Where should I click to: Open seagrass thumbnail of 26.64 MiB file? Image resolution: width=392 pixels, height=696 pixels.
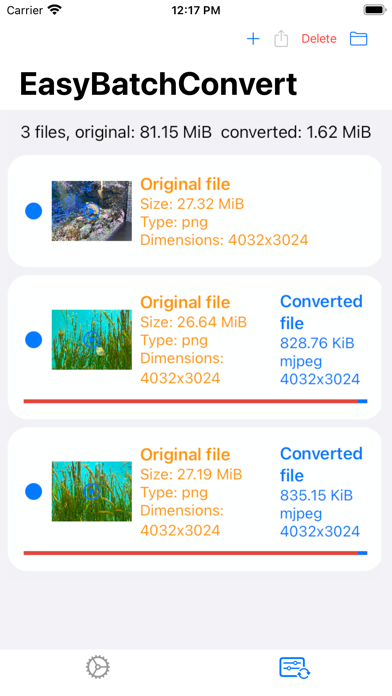(x=91, y=340)
